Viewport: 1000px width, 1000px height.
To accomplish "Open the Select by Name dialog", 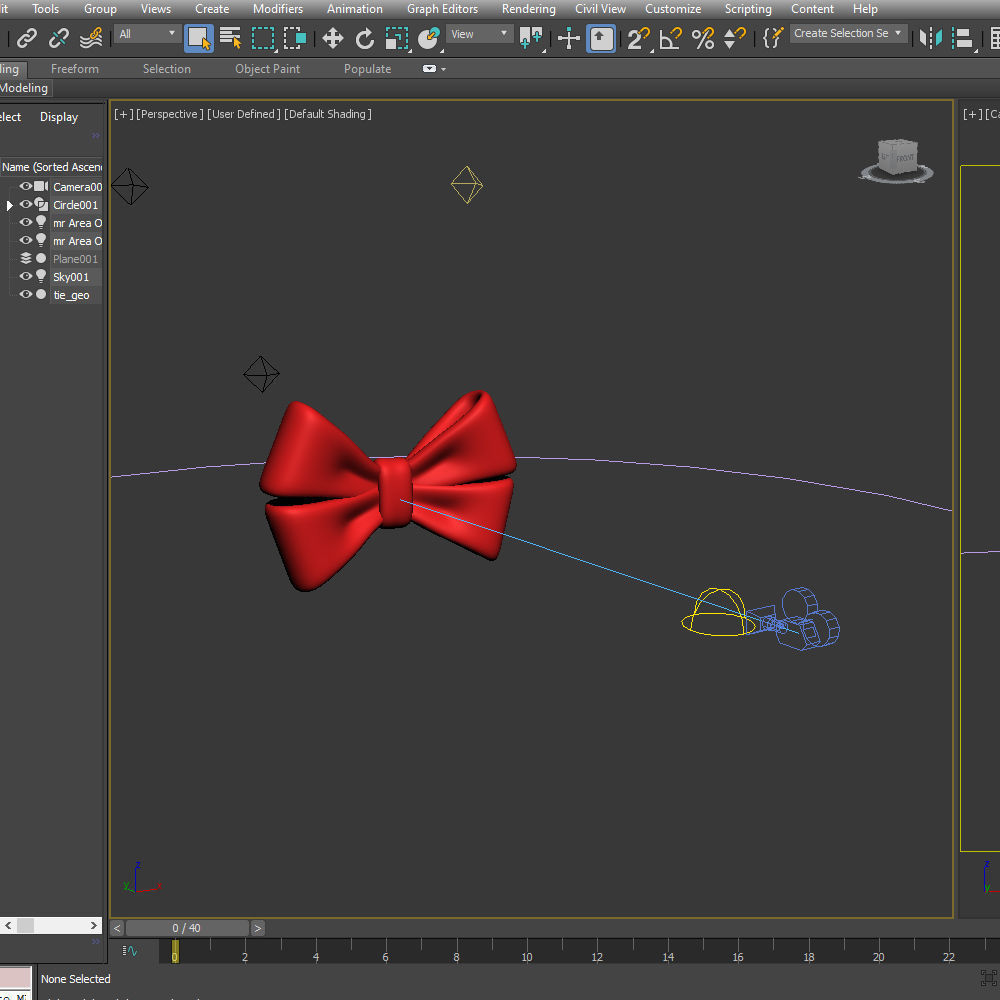I will [x=230, y=38].
